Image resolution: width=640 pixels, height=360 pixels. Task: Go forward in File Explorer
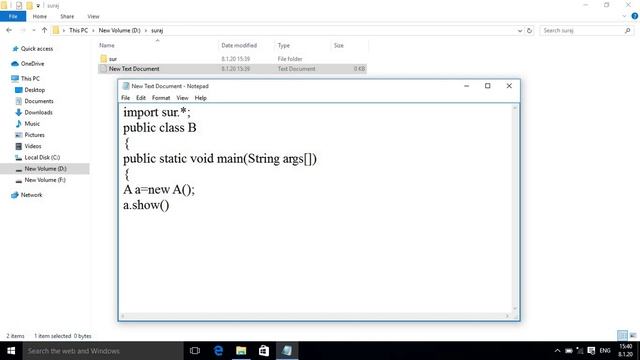pos(23,30)
